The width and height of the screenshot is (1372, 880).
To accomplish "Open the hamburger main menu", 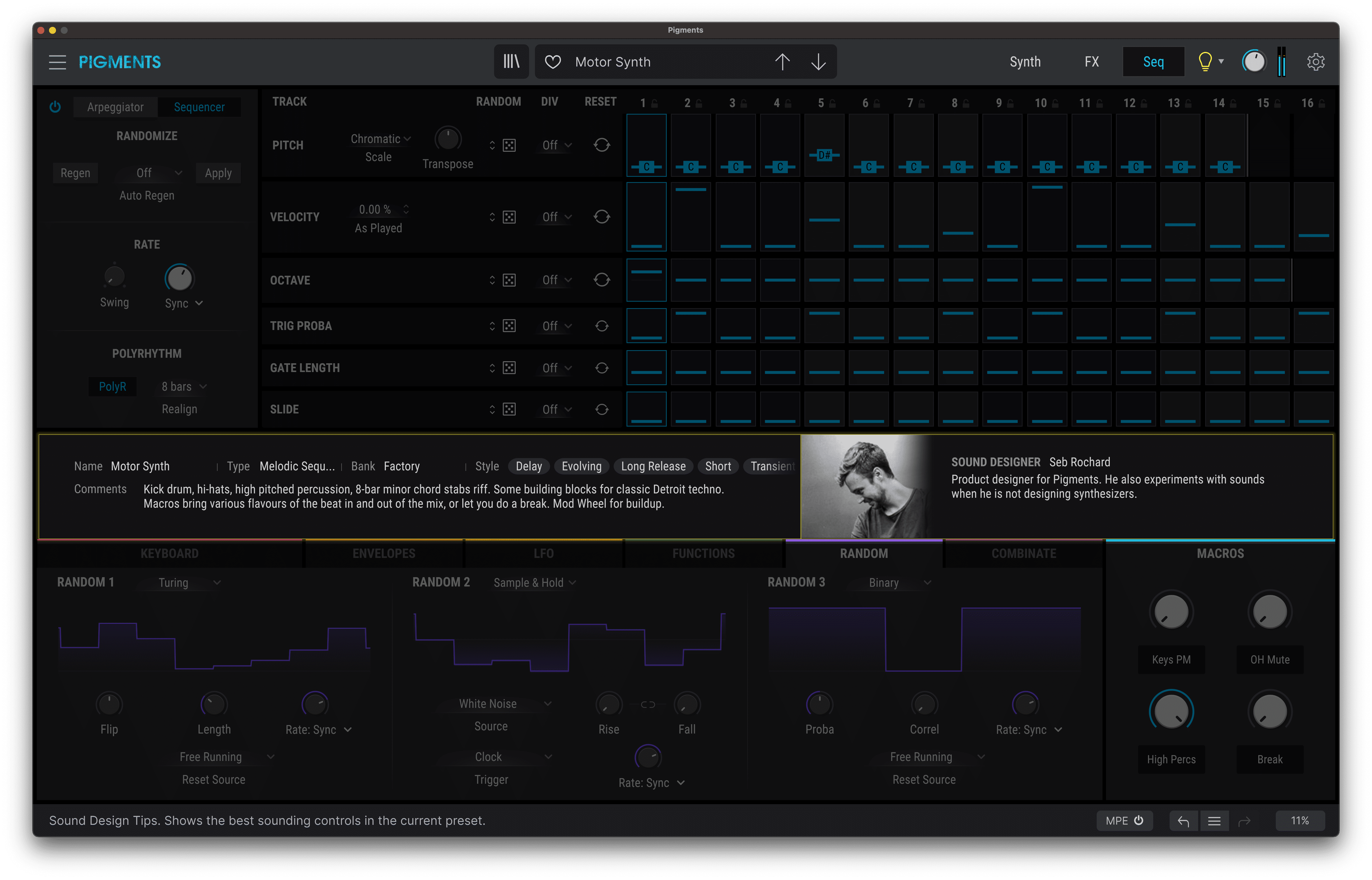I will point(57,62).
